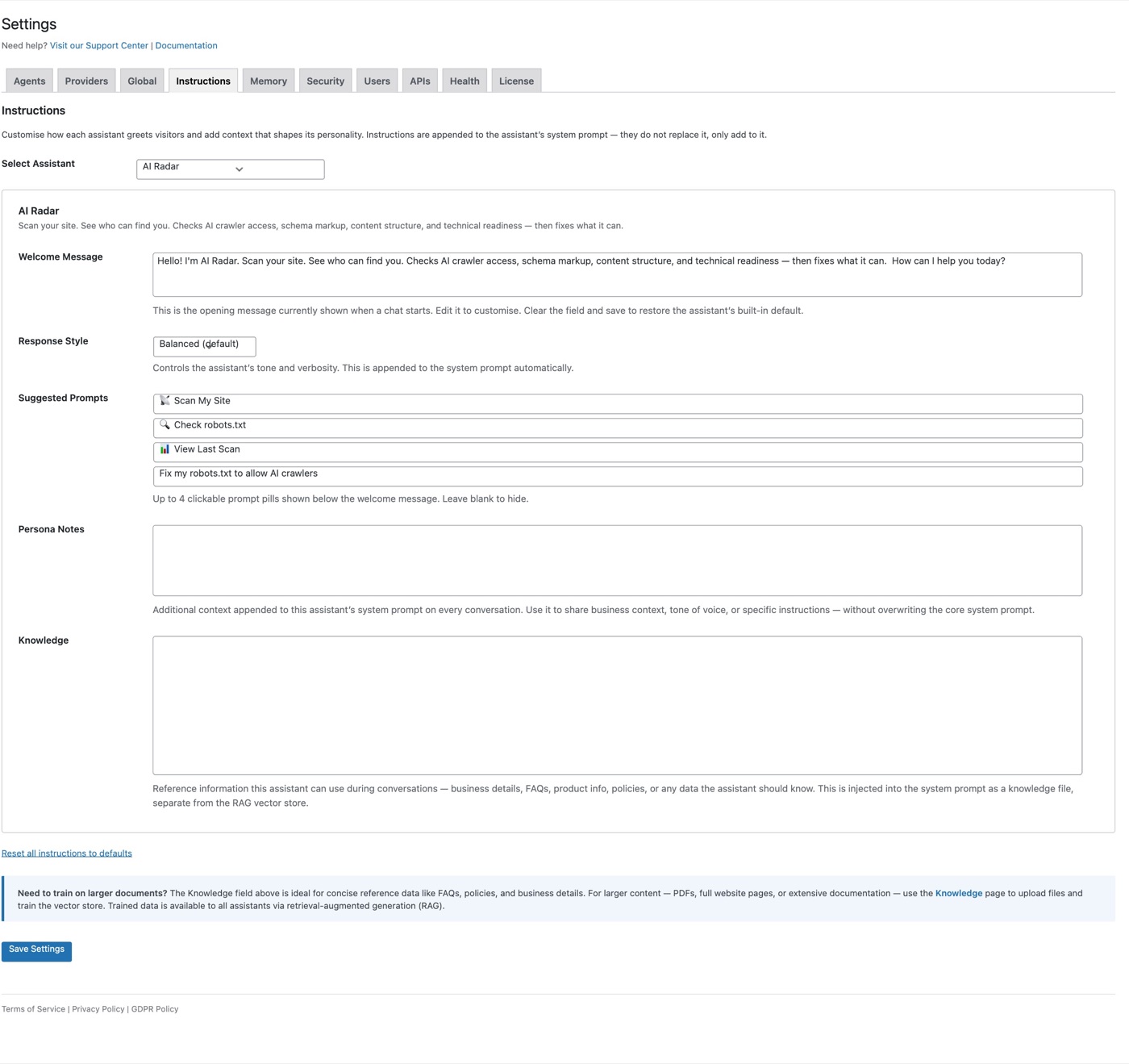1129x1064 pixels.
Task: Click the bar chart icon on View Last Scan
Action: [165, 449]
